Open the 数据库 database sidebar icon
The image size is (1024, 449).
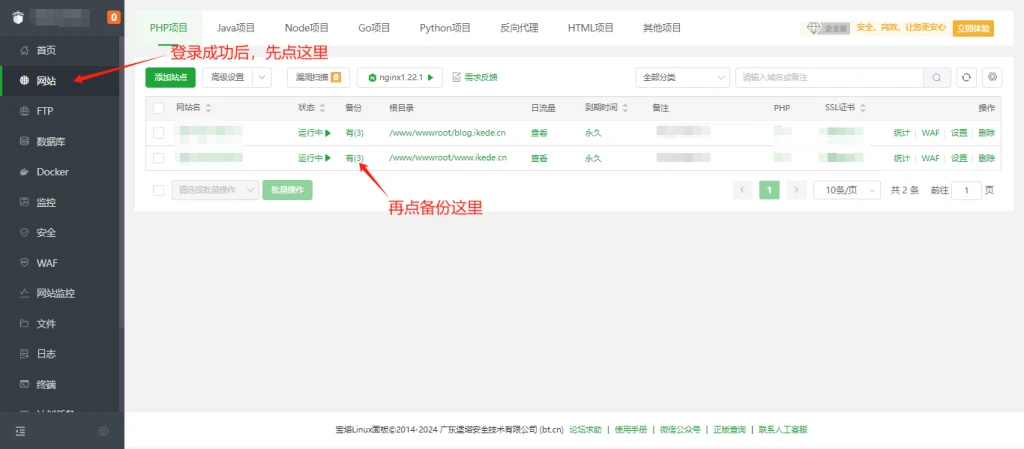point(24,142)
